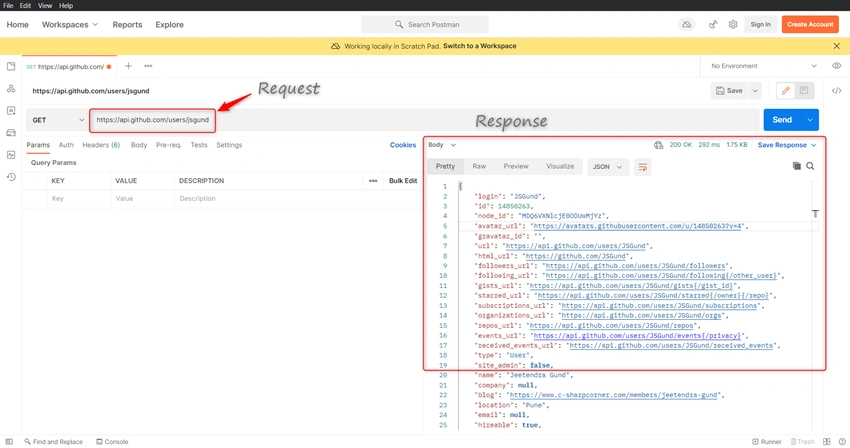850x448 pixels.
Task: Open the GET method dropdown
Action: pyautogui.click(x=58, y=120)
